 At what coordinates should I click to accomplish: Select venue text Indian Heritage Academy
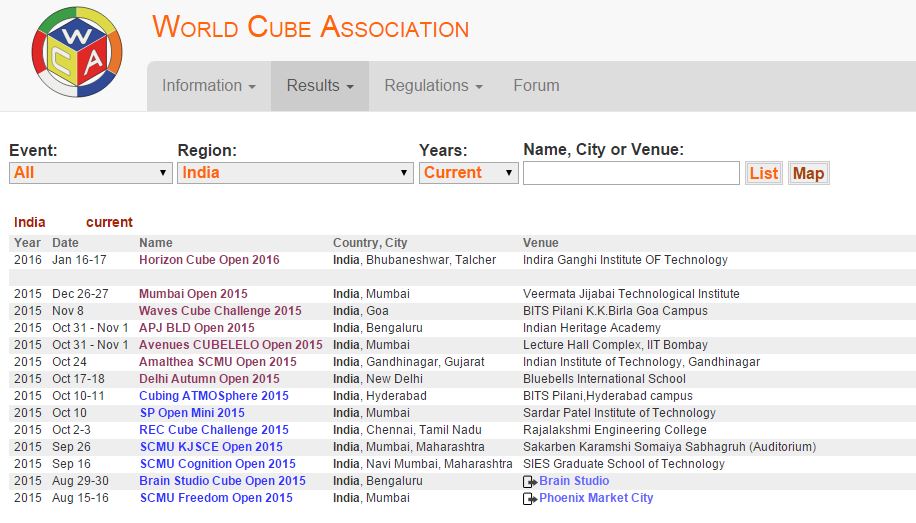click(x=592, y=328)
